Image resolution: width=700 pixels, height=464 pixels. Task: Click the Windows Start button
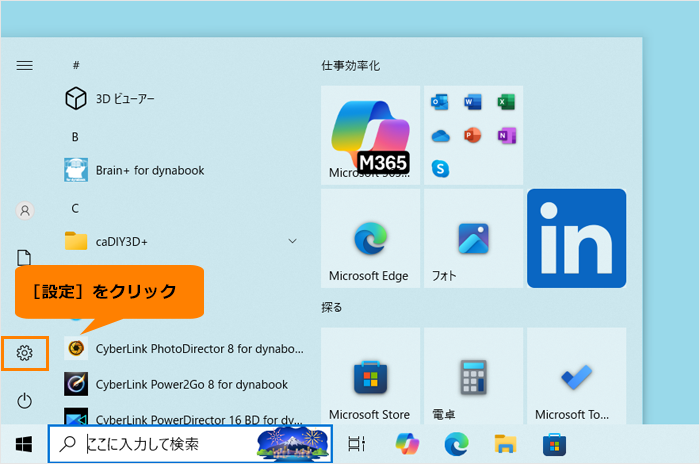point(24,444)
